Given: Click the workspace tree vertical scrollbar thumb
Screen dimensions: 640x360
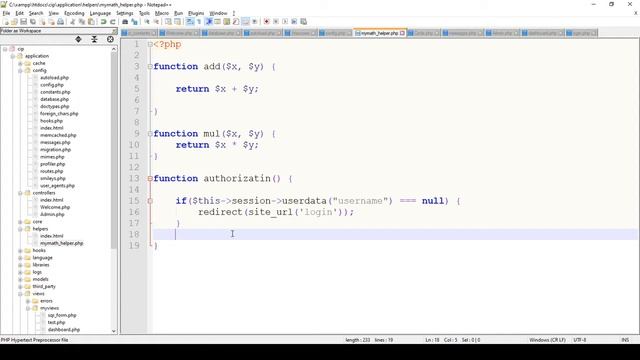Looking at the screenshot, I should pos(114,151).
